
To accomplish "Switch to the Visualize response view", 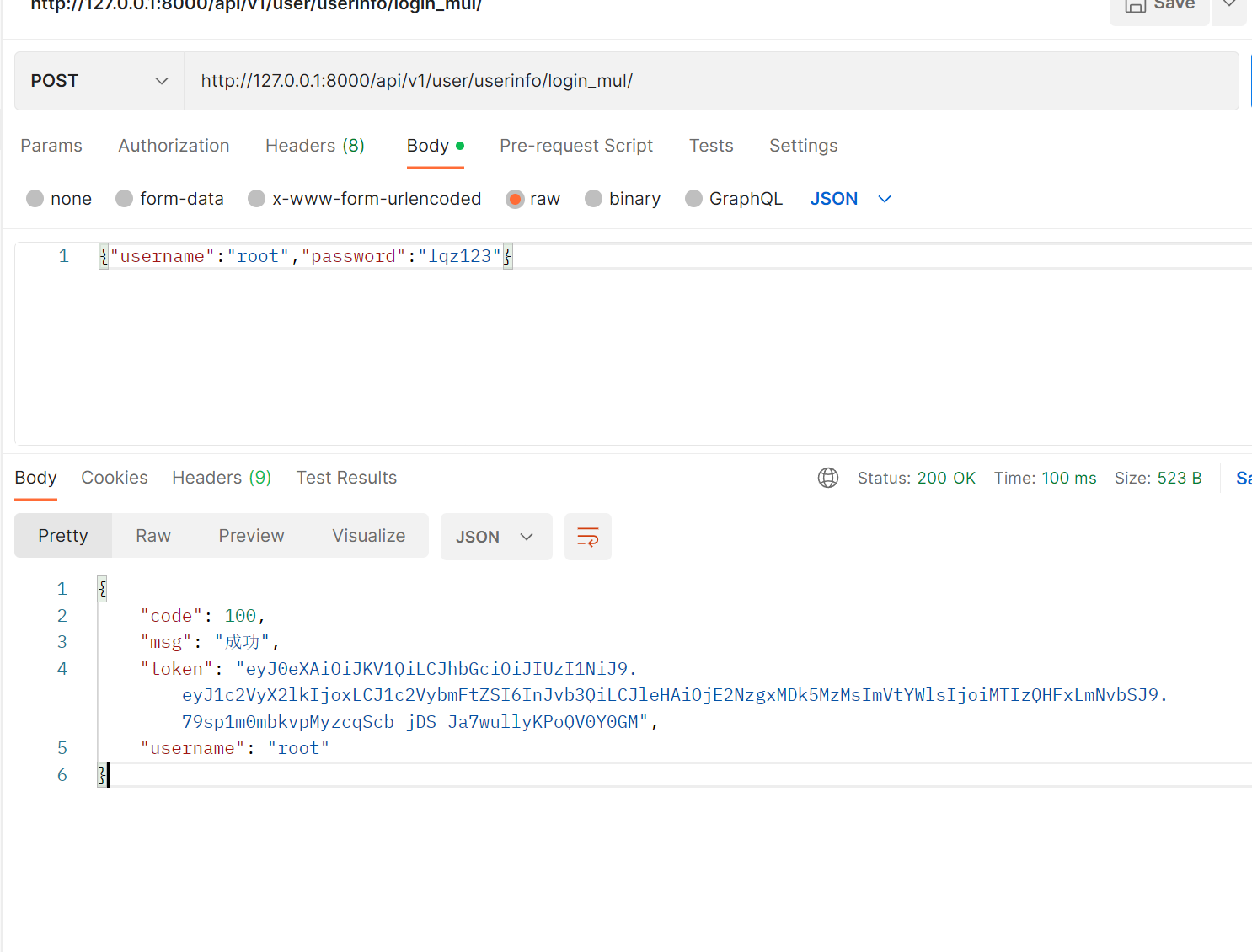I will [369, 536].
